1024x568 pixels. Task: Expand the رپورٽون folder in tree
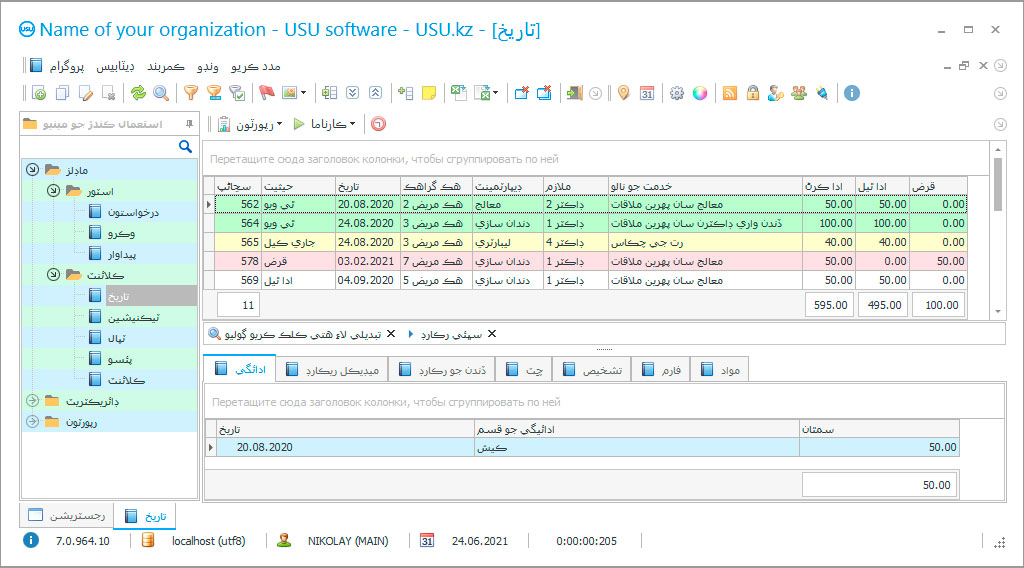click(33, 422)
